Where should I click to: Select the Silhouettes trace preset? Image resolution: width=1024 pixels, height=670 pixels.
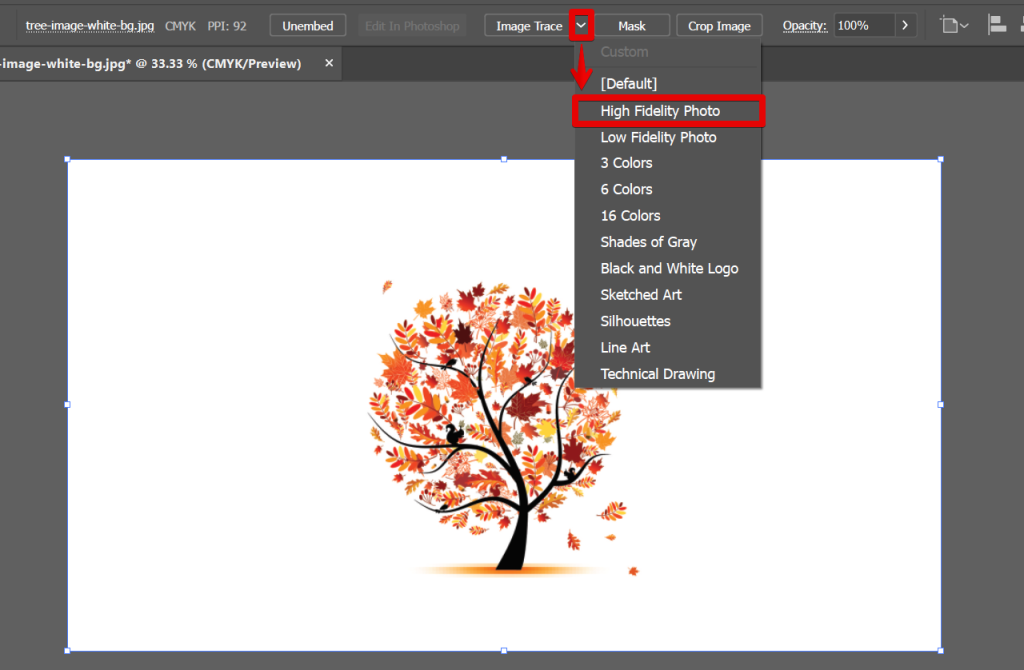click(x=635, y=321)
